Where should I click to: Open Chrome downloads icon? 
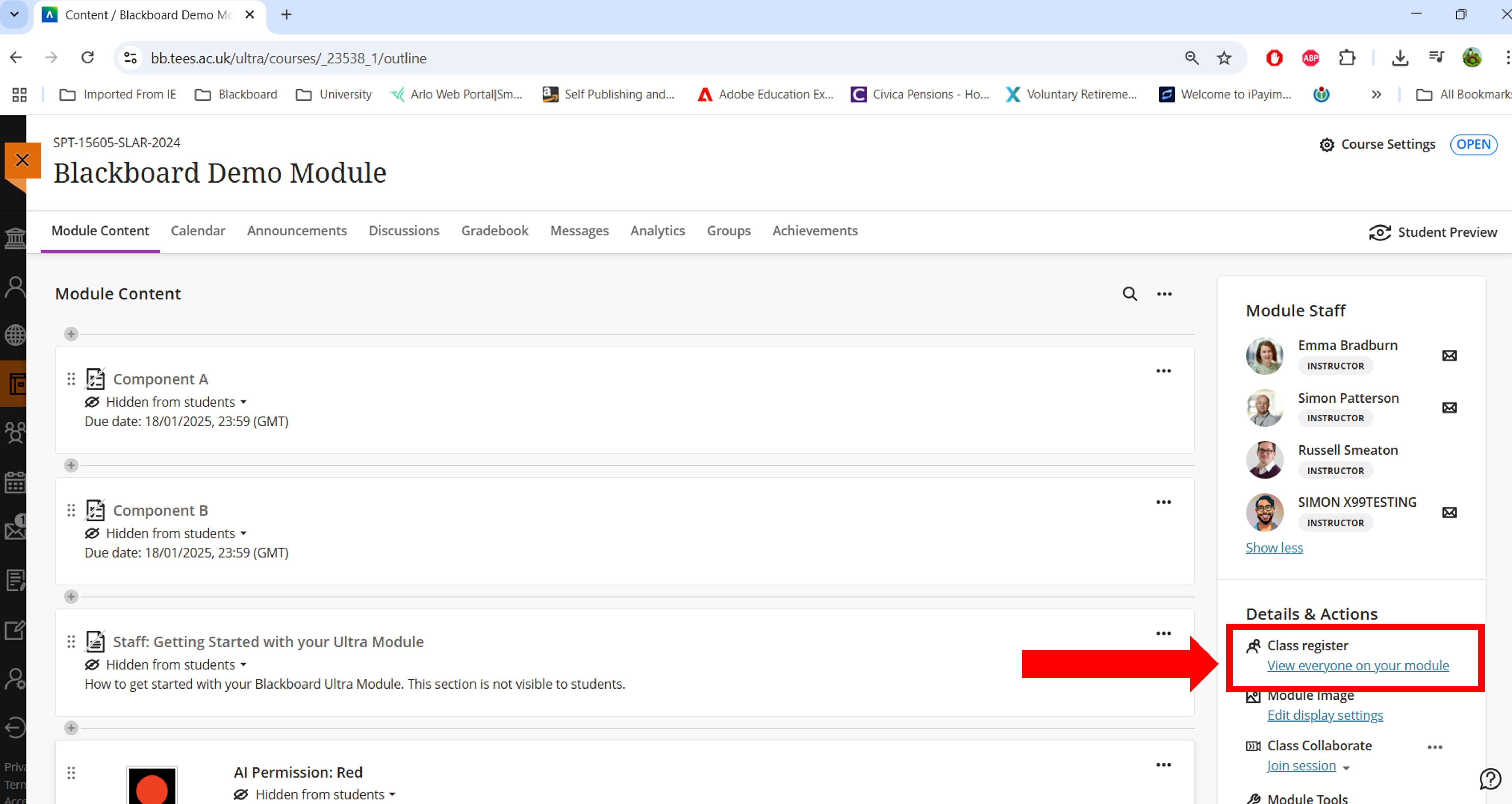pyautogui.click(x=1400, y=57)
